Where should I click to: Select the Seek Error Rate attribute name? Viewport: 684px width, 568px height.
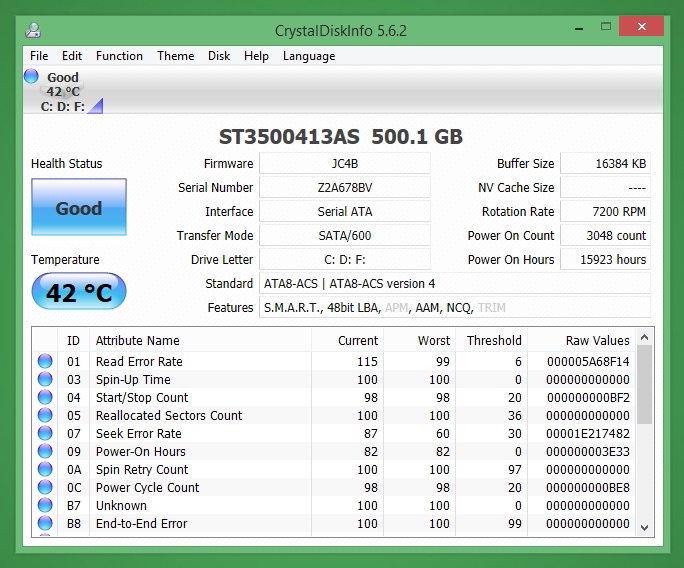[x=139, y=433]
